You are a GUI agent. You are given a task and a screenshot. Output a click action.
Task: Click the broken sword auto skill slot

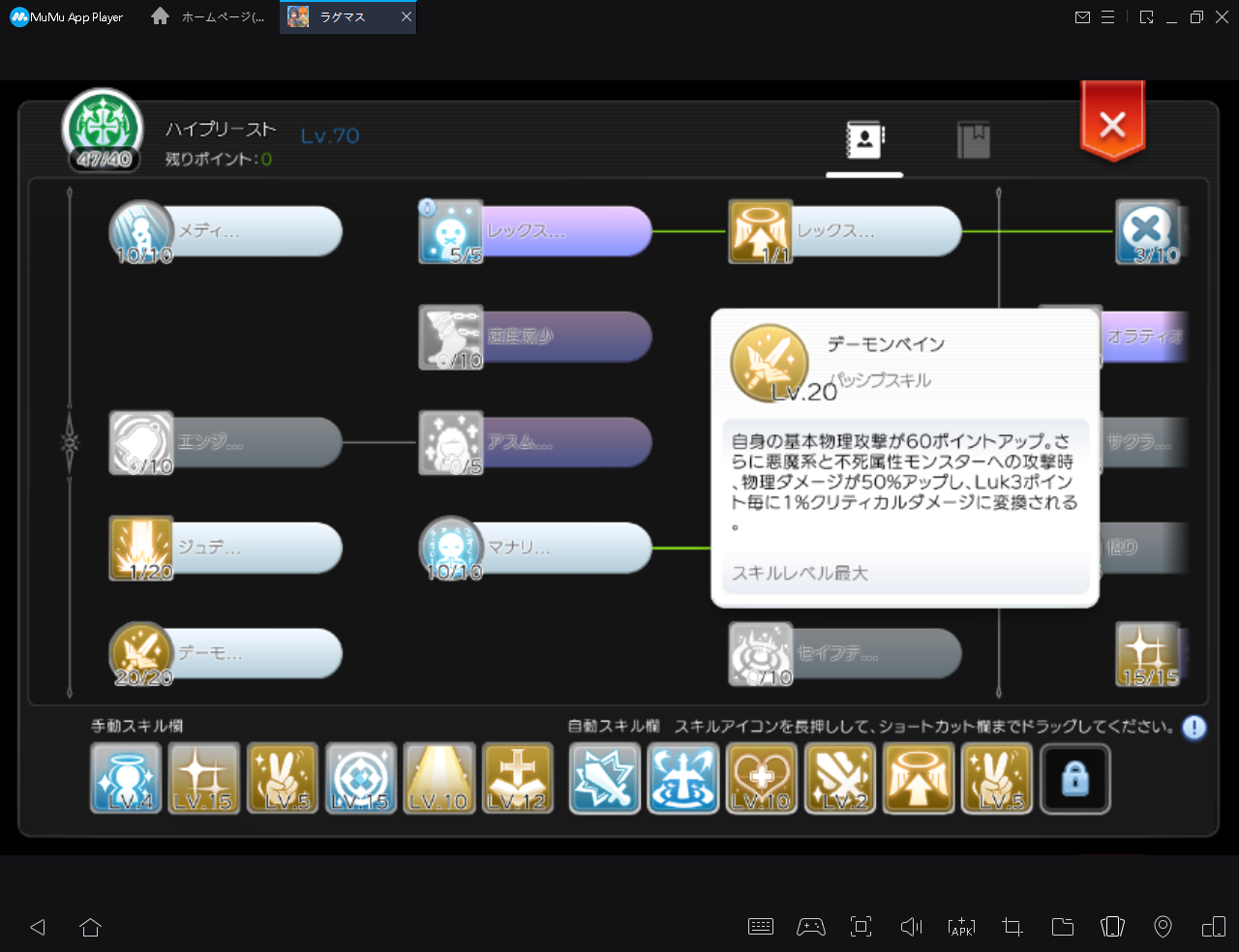(604, 778)
